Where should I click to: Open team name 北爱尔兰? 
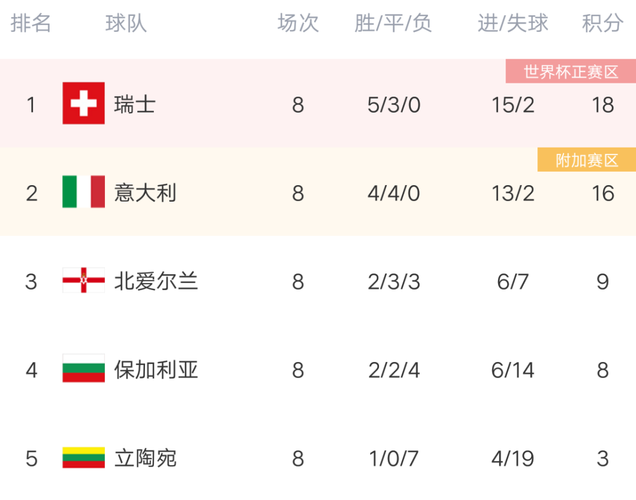[x=156, y=281]
